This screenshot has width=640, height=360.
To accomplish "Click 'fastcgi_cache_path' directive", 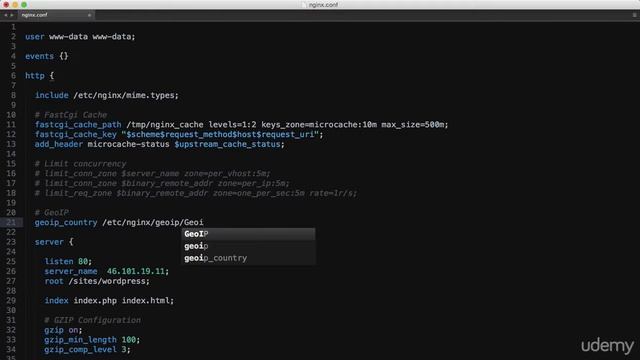I will [78, 124].
